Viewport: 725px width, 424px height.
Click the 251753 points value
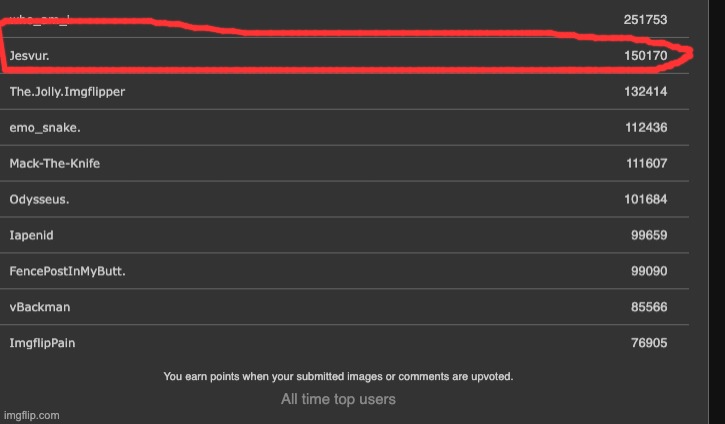pos(644,20)
